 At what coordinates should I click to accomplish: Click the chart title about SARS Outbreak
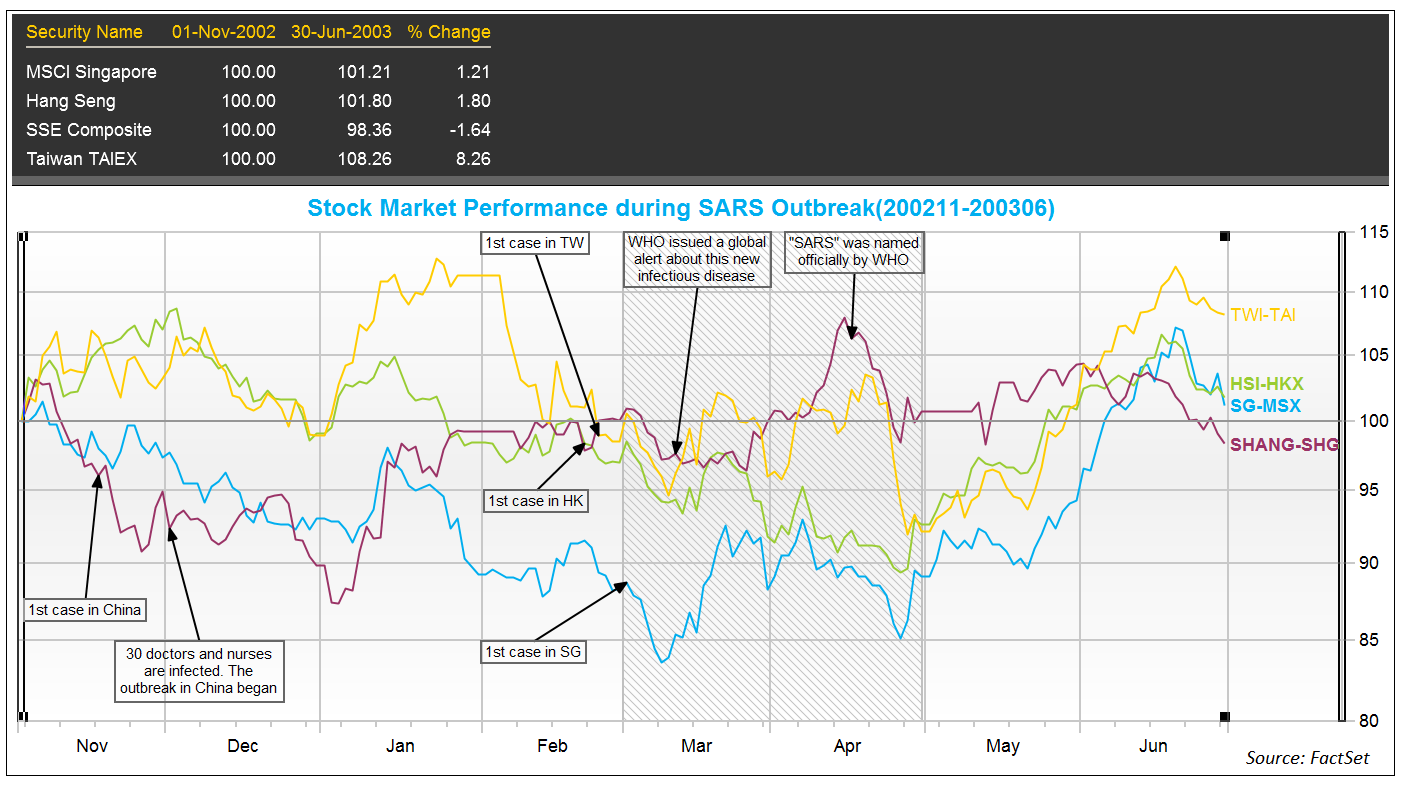[680, 208]
